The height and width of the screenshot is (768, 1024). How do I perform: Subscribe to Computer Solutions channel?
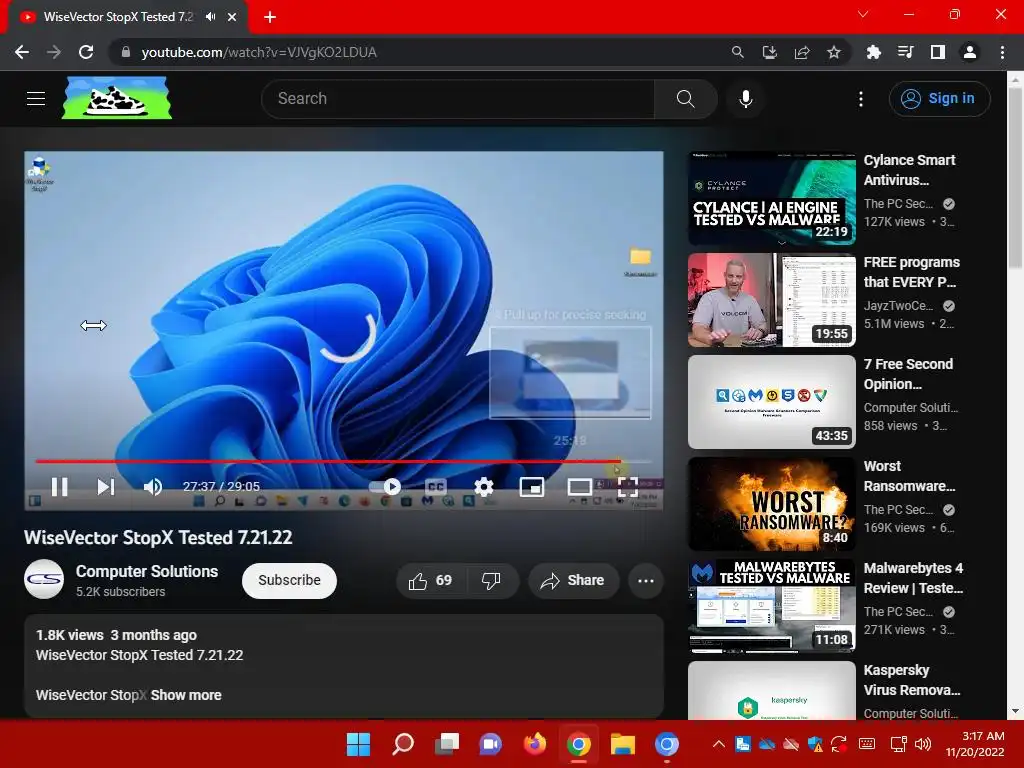(289, 581)
